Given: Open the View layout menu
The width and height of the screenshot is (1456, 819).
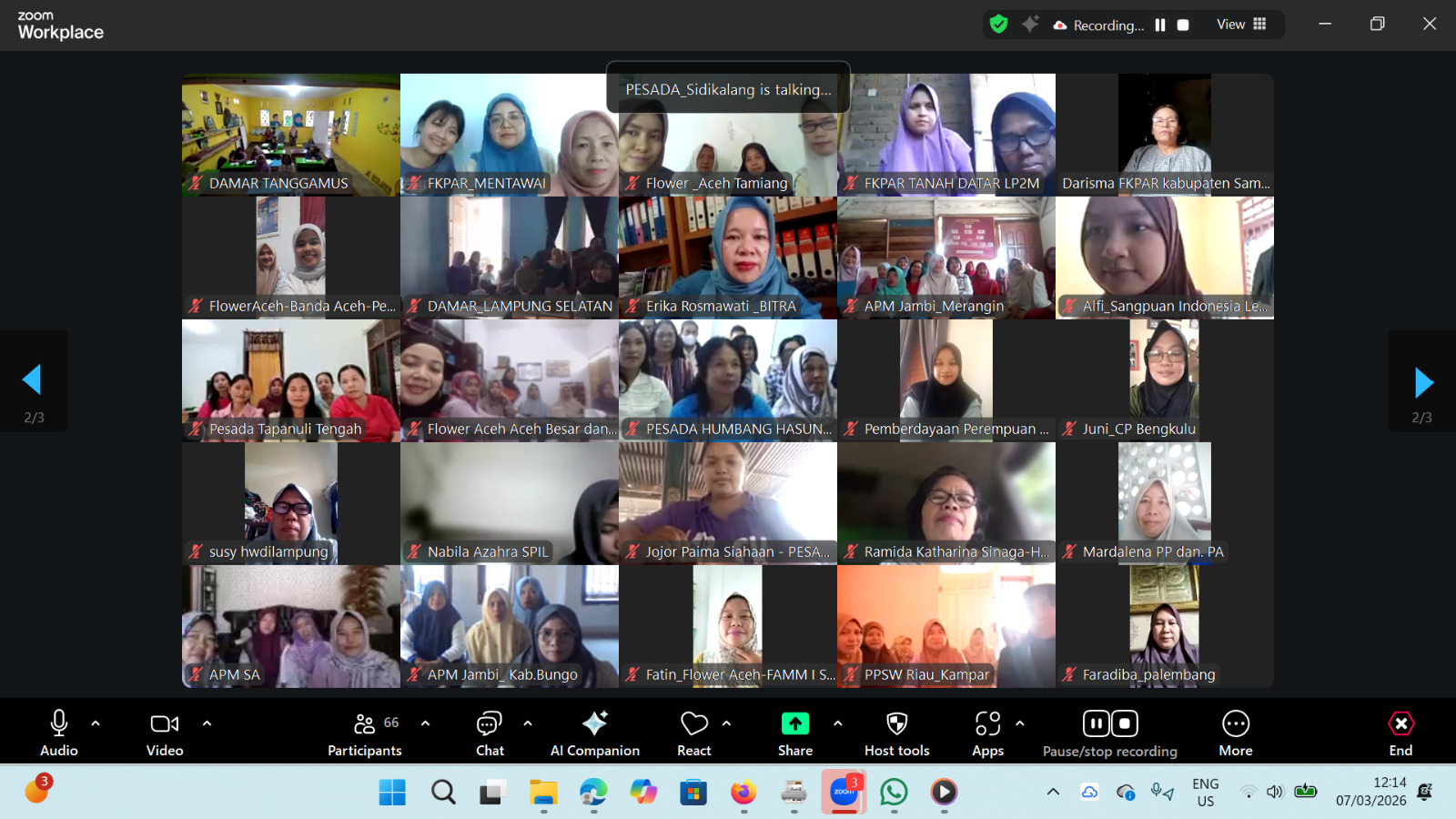Looking at the screenshot, I should (x=1241, y=25).
